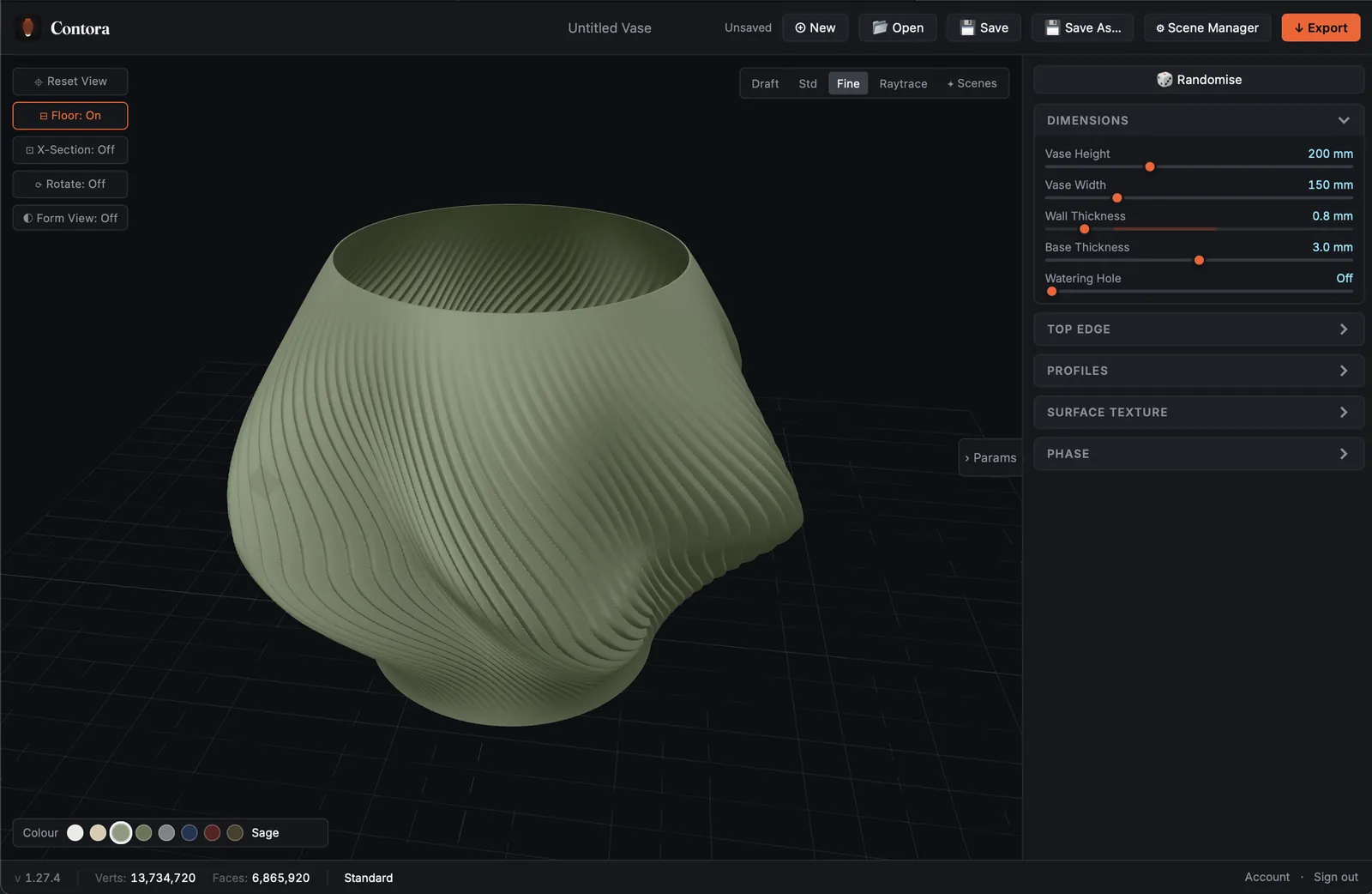Screen dimensions: 1372x894
Task: Open the Scenes tab
Action: click(x=972, y=83)
